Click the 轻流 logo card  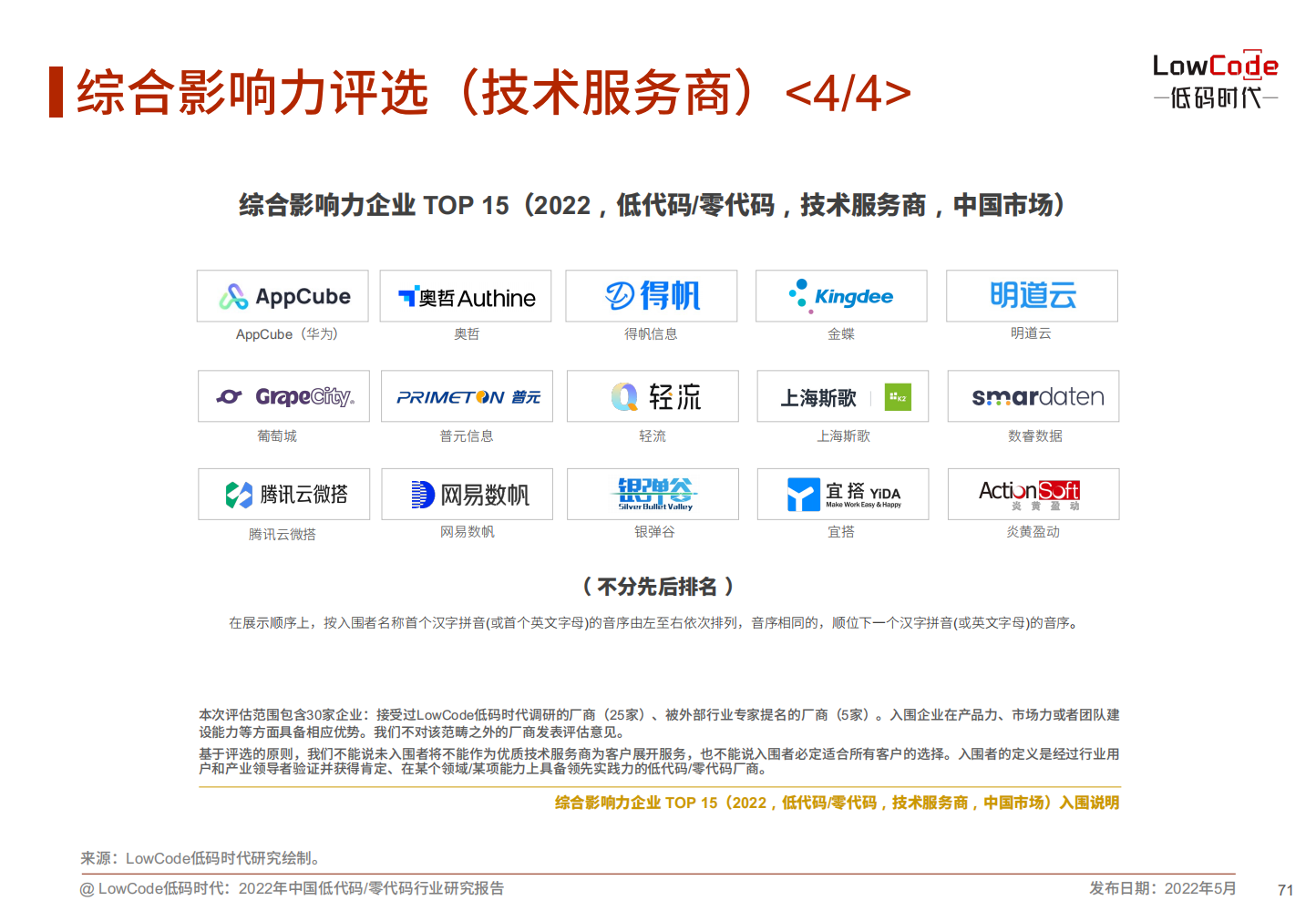[653, 396]
